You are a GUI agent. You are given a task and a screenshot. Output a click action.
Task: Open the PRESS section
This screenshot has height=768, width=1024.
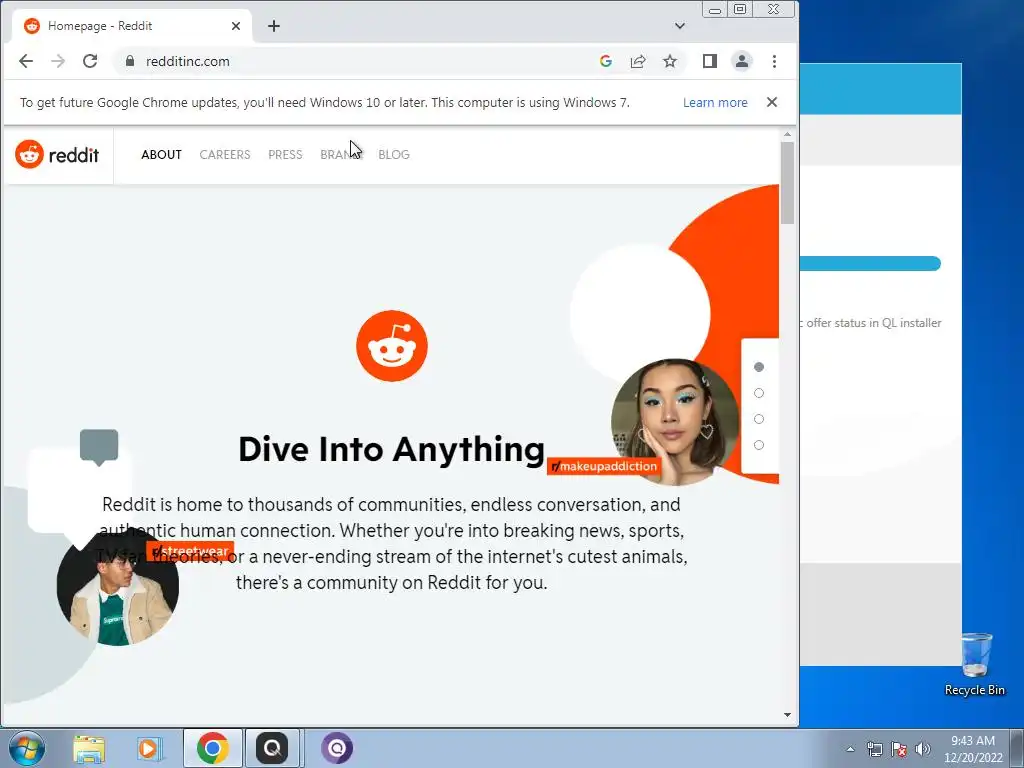click(x=285, y=155)
